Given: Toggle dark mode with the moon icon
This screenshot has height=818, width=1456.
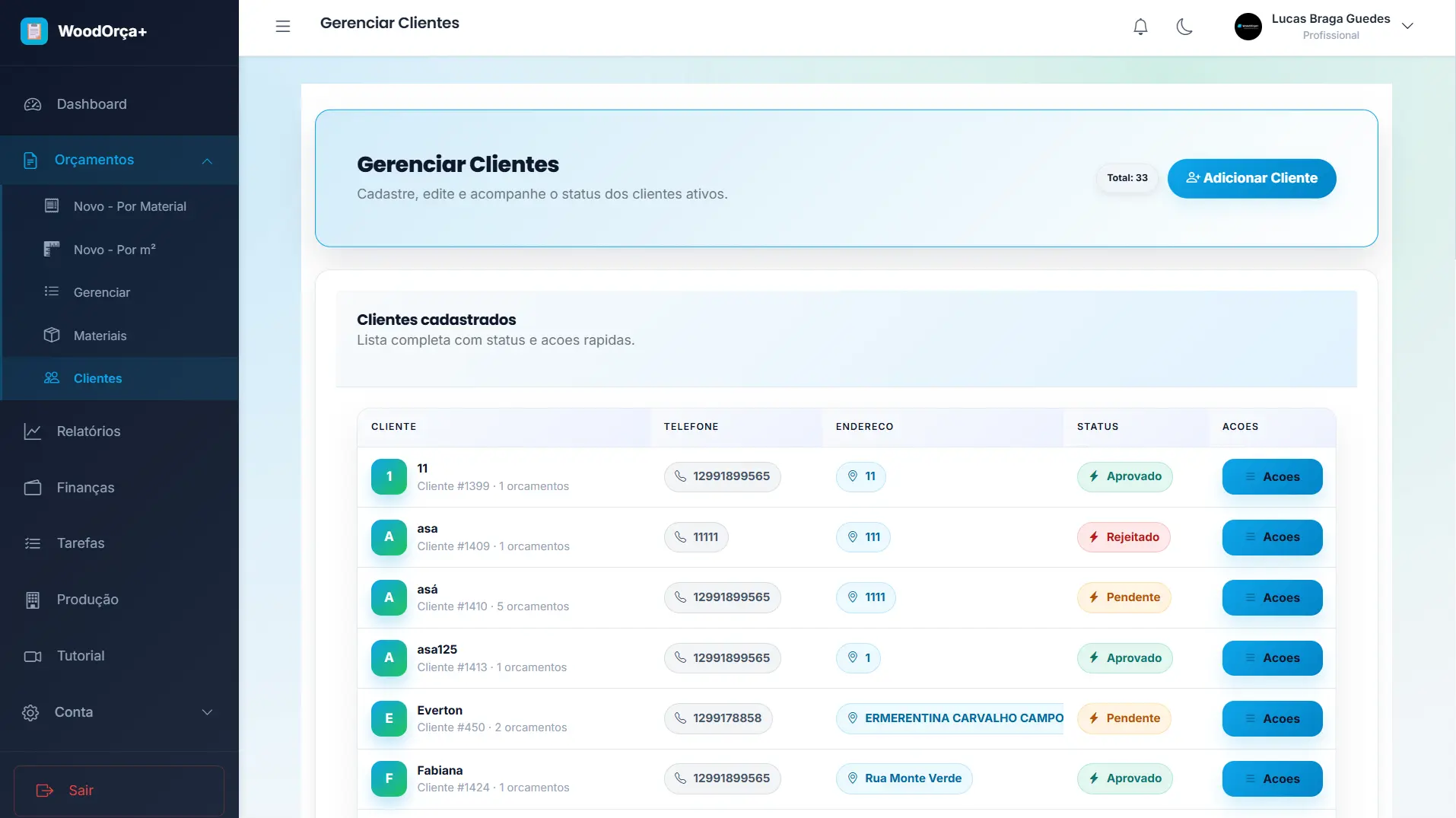Looking at the screenshot, I should (x=1184, y=27).
